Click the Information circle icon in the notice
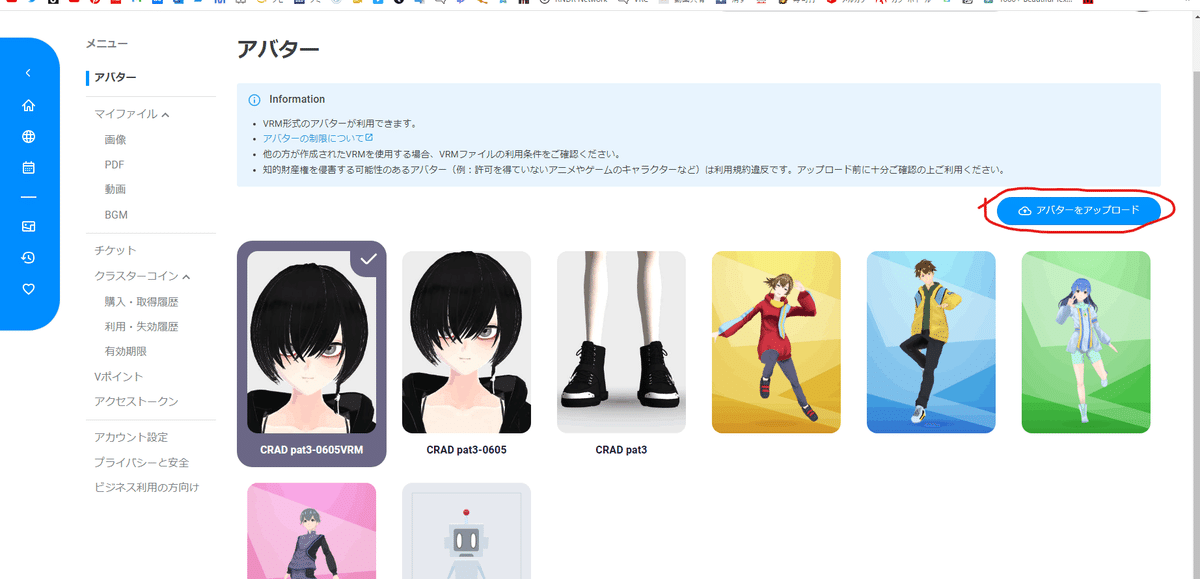 254,100
